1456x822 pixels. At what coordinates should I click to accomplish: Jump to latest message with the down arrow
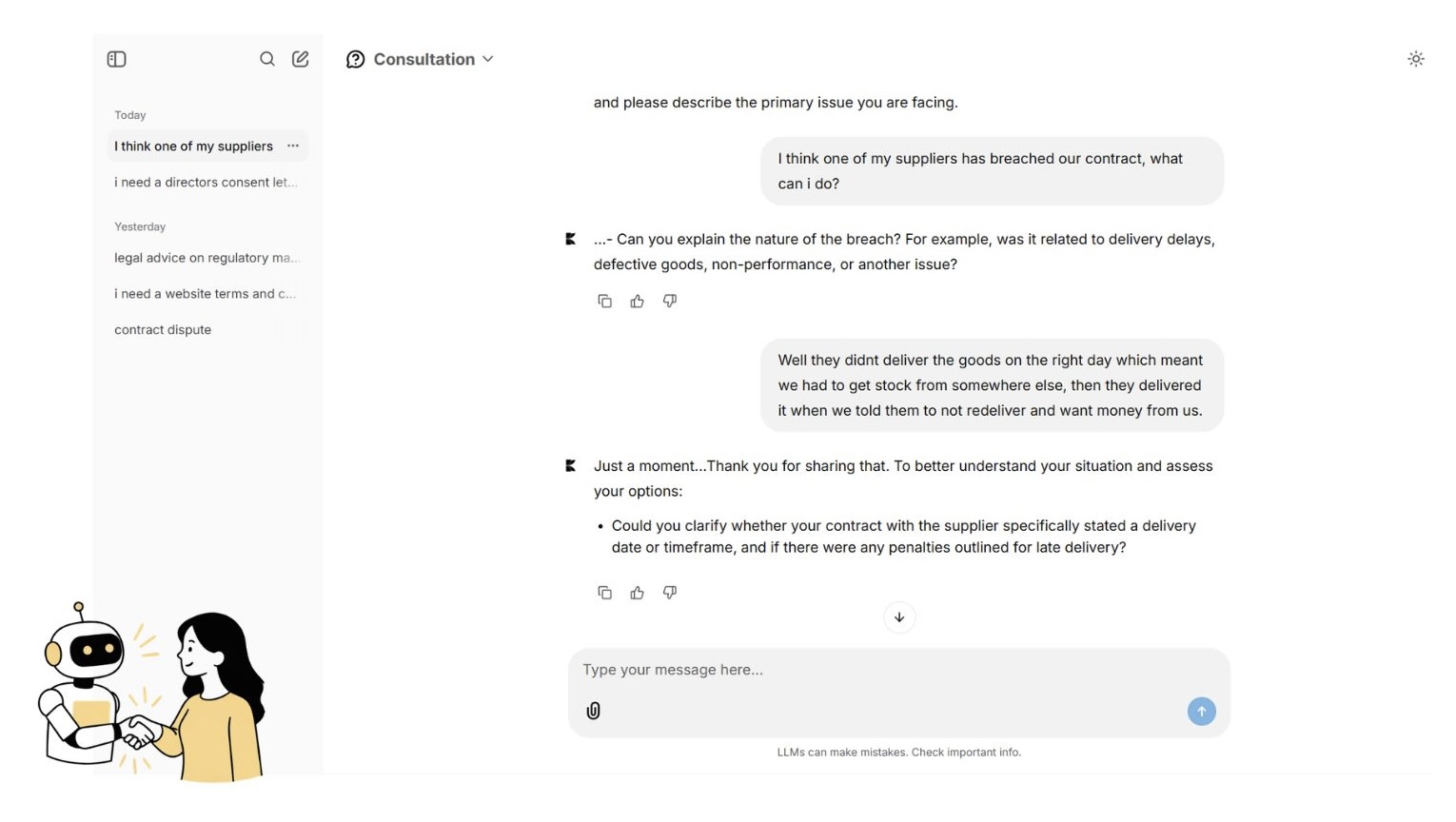tap(899, 616)
